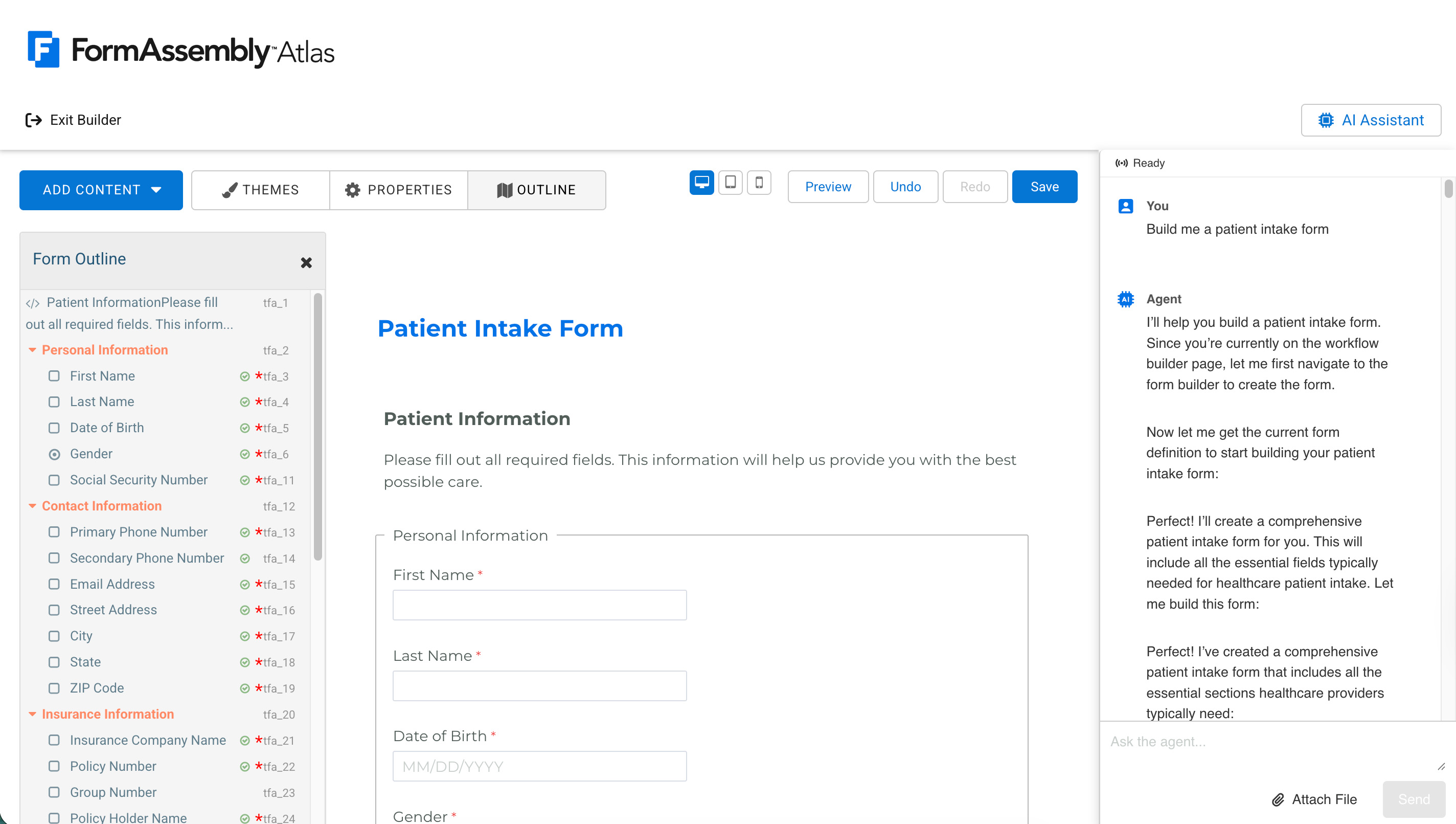The height and width of the screenshot is (824, 1456).
Task: Close the Form Outline panel
Action: coord(306,262)
